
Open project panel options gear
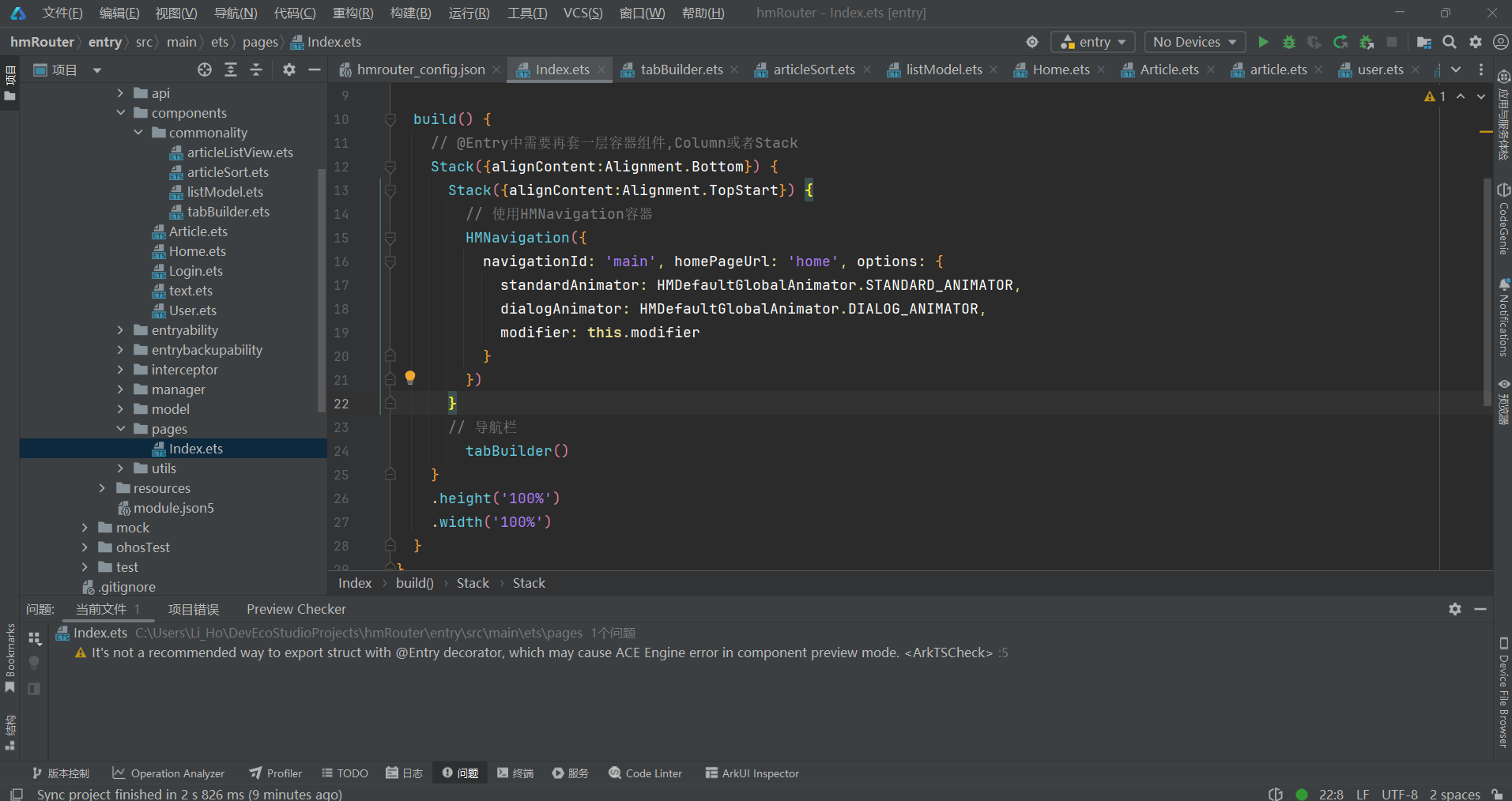click(x=289, y=70)
